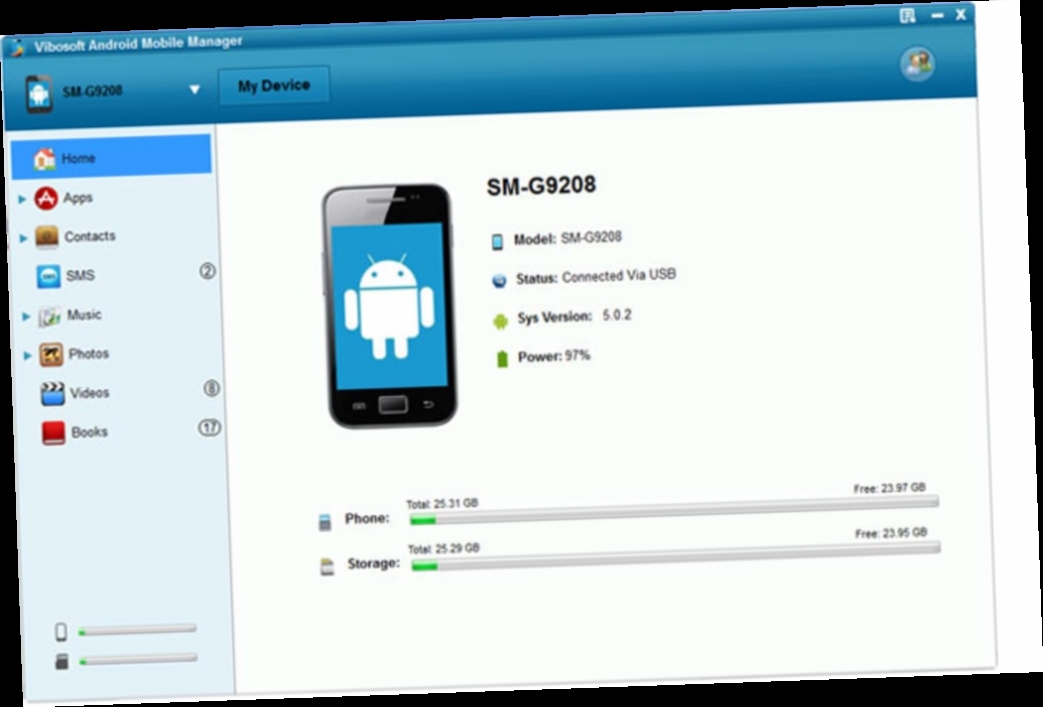Click the Phone storage progress bar

coord(675,519)
